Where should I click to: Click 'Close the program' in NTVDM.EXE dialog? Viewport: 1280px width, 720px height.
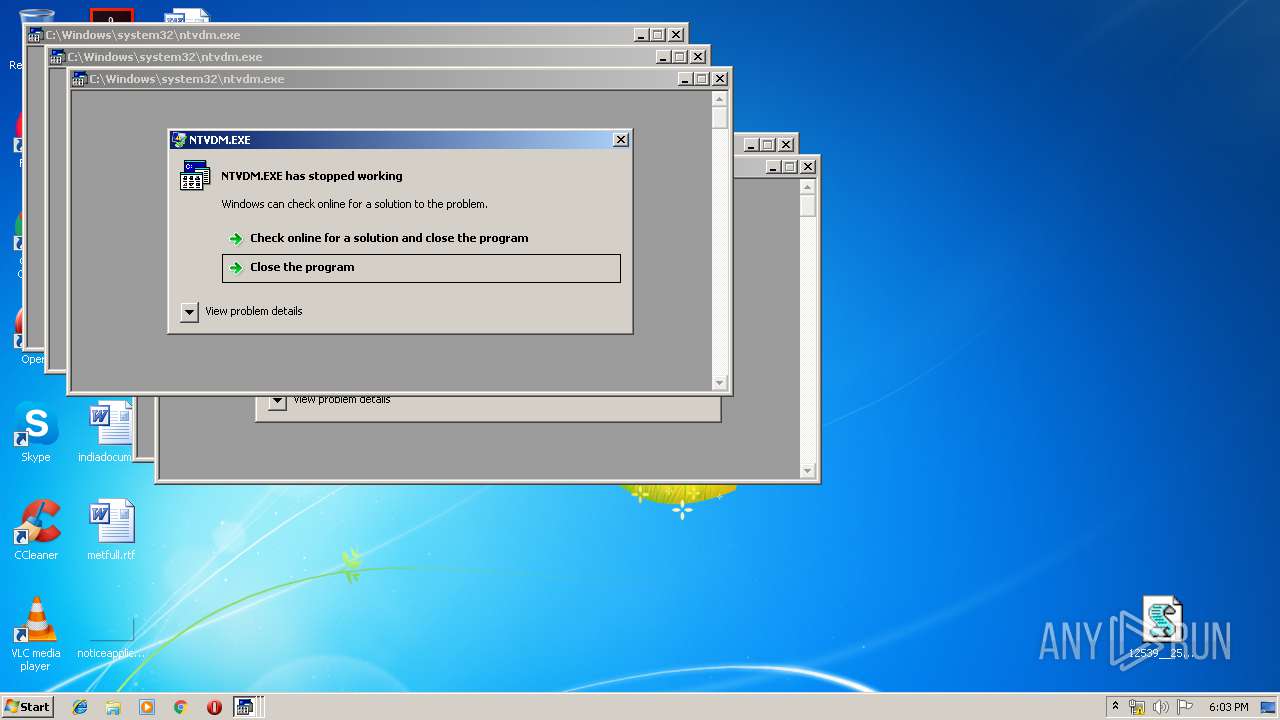(421, 268)
